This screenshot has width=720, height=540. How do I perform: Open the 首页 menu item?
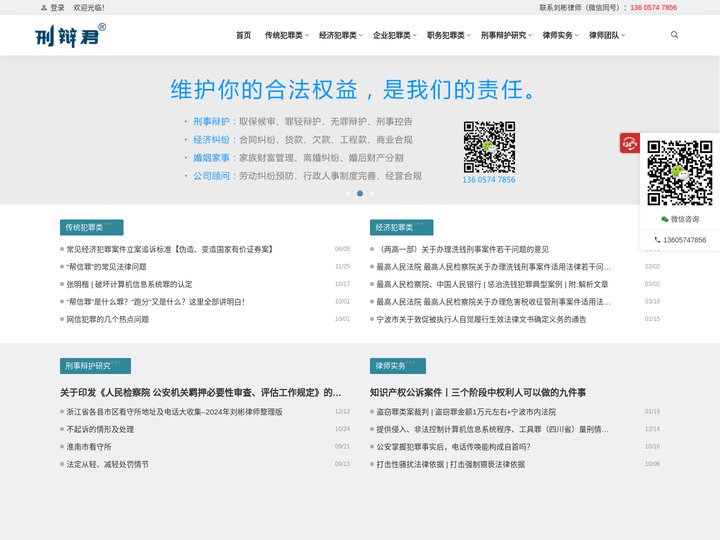pos(243,35)
